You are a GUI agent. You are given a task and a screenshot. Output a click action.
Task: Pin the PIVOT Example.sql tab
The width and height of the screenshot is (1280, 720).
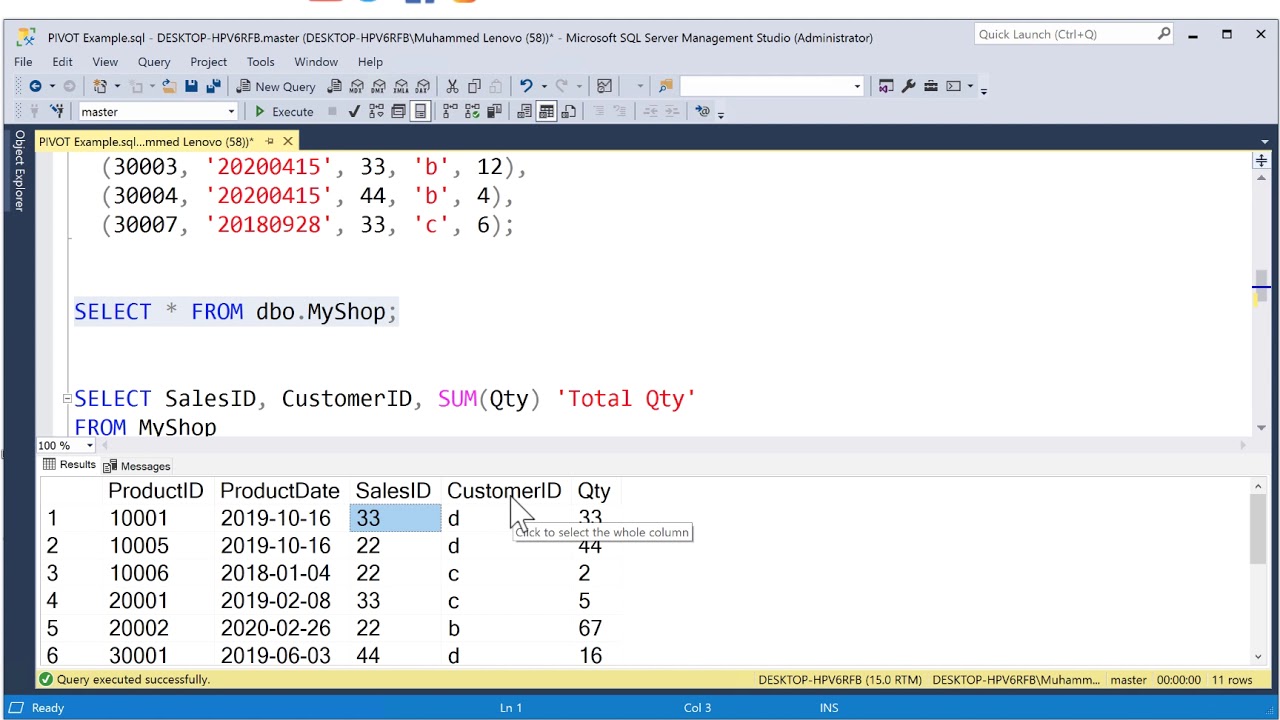(269, 142)
